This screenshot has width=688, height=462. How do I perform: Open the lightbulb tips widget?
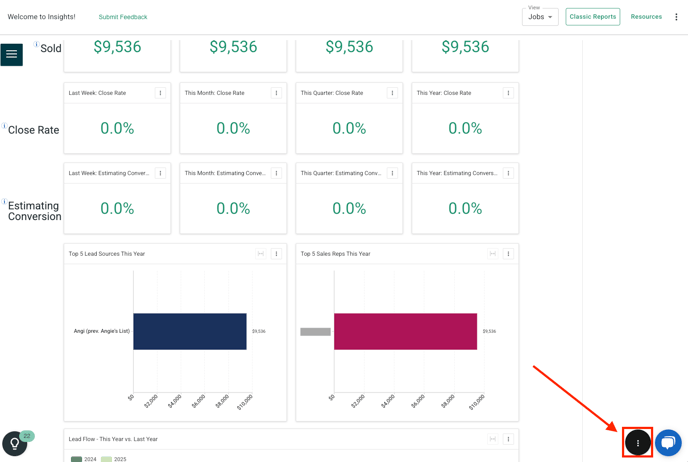pos(14,444)
